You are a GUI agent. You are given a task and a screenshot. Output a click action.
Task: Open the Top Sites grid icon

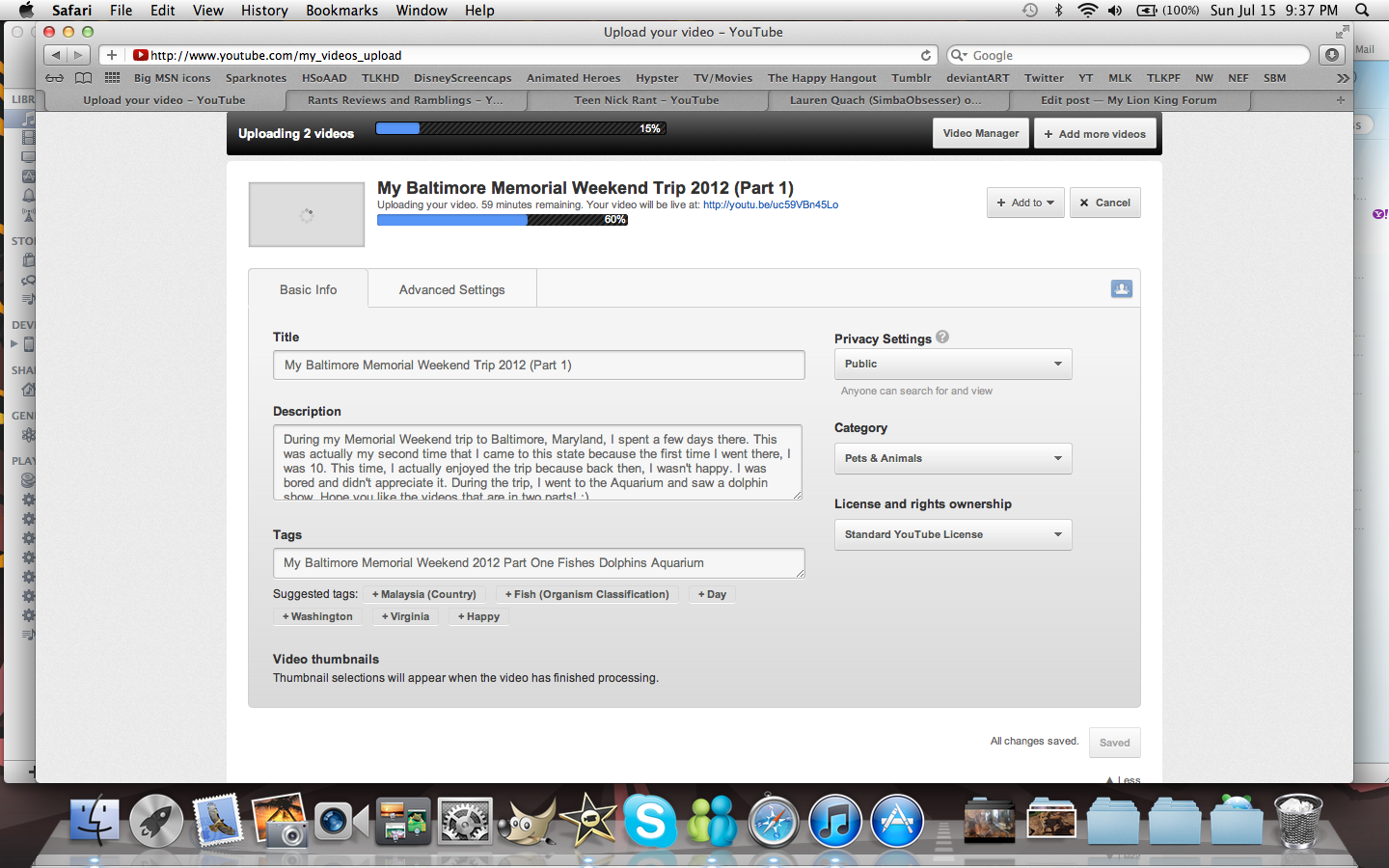tap(112, 78)
